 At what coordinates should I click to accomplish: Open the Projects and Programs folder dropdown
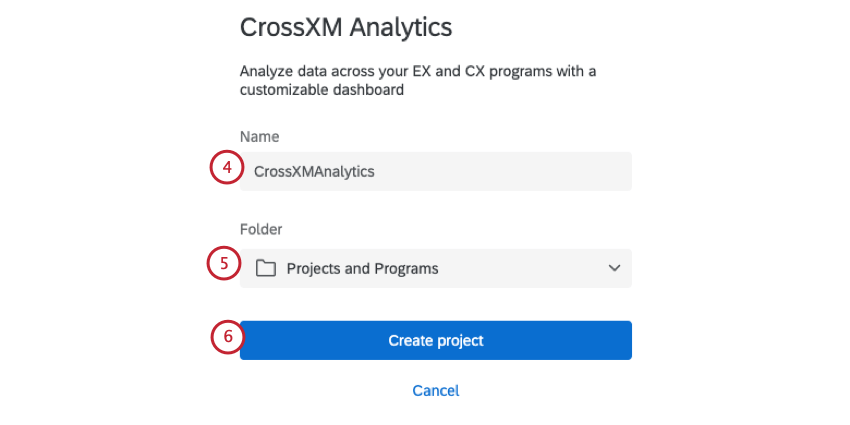point(436,268)
